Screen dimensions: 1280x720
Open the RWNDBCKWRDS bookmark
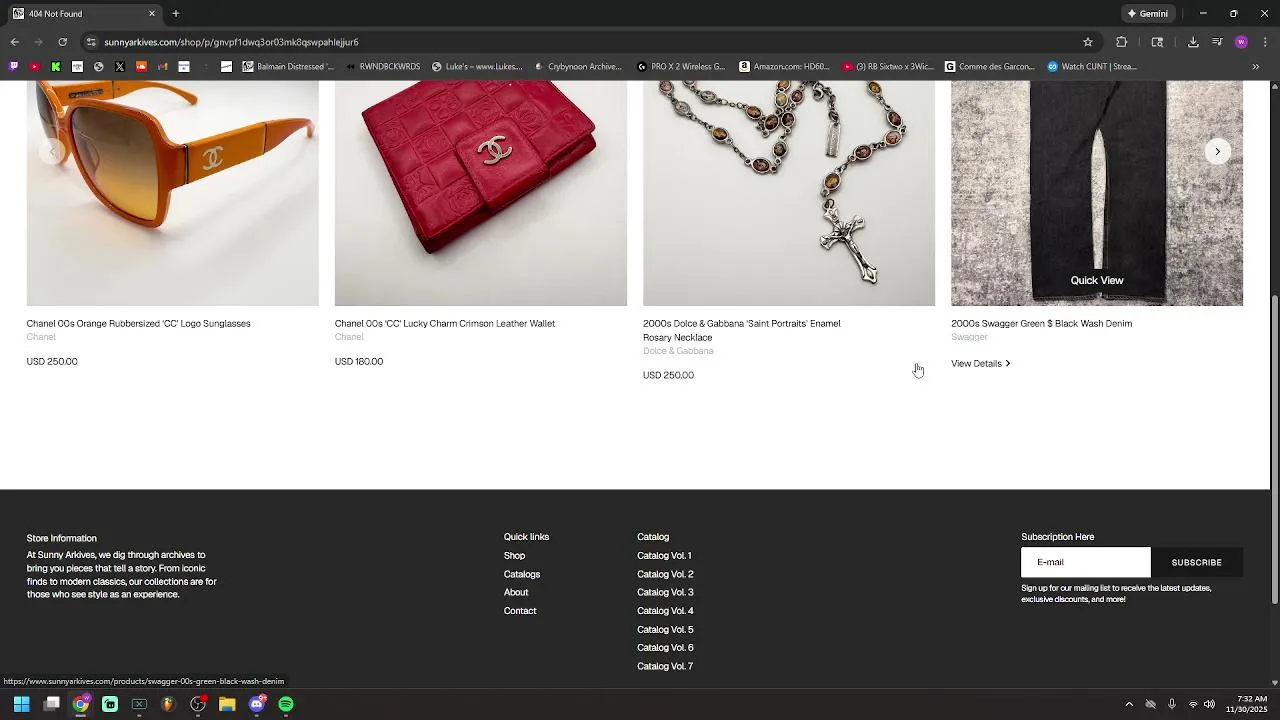tap(383, 67)
